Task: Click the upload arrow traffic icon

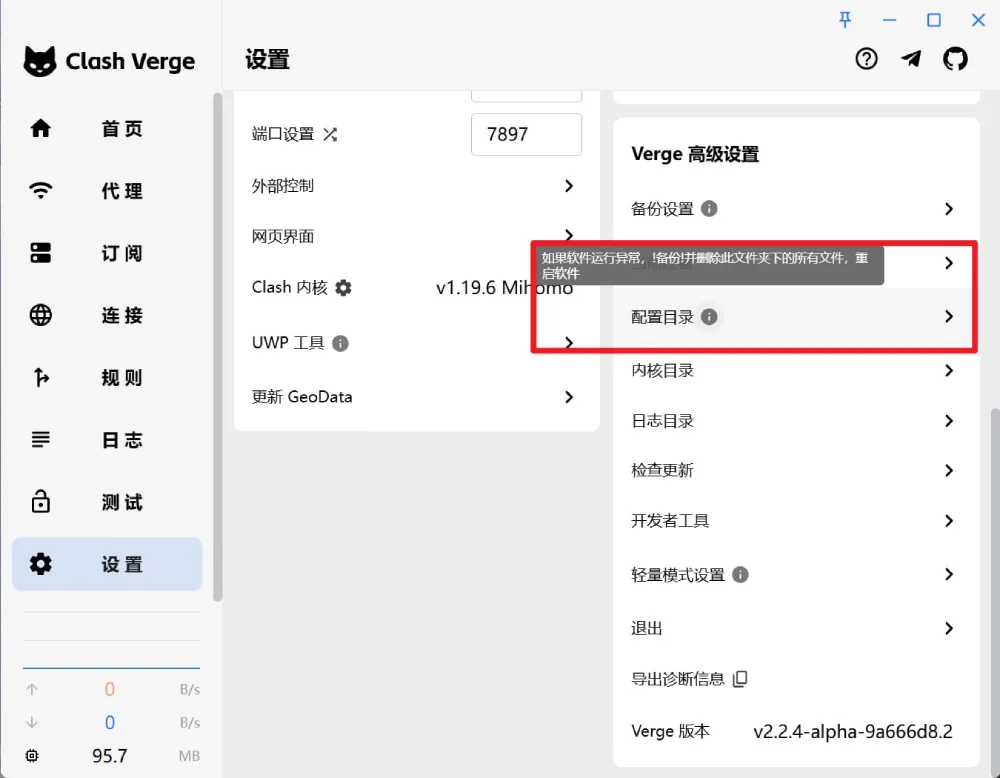Action: [x=32, y=689]
